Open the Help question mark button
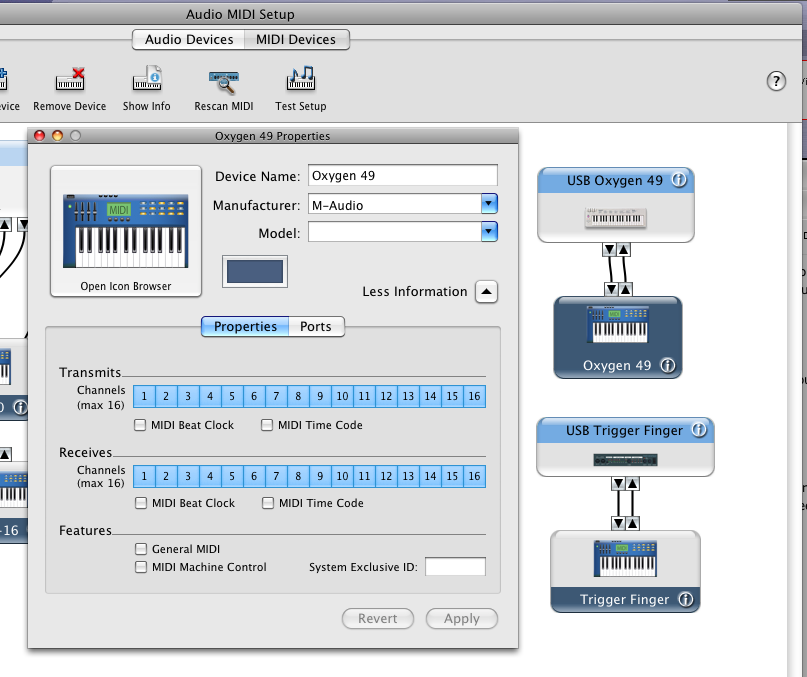Image resolution: width=807 pixels, height=677 pixels. tap(776, 81)
